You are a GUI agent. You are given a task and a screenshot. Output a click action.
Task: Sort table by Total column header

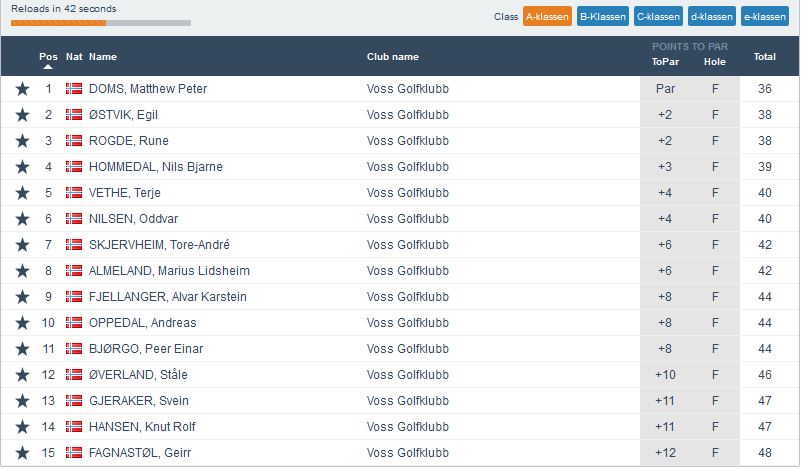pyautogui.click(x=764, y=57)
